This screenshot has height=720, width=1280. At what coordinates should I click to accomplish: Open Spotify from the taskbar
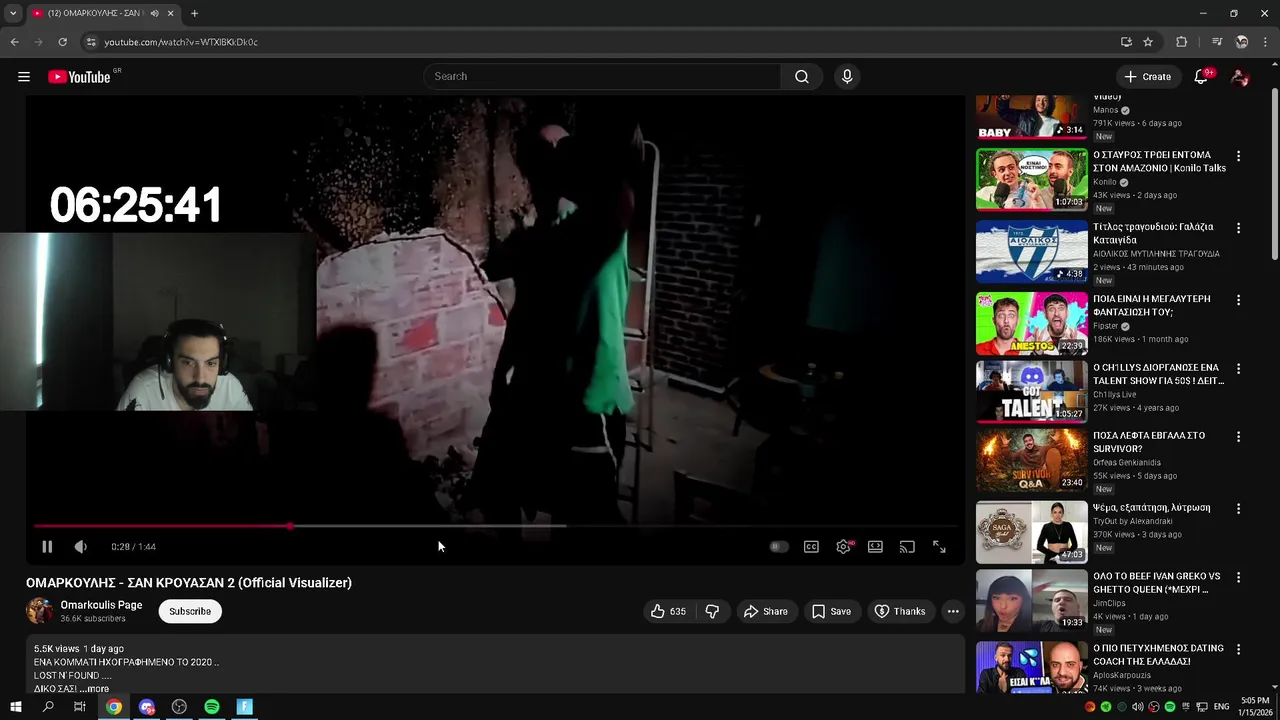[212, 707]
